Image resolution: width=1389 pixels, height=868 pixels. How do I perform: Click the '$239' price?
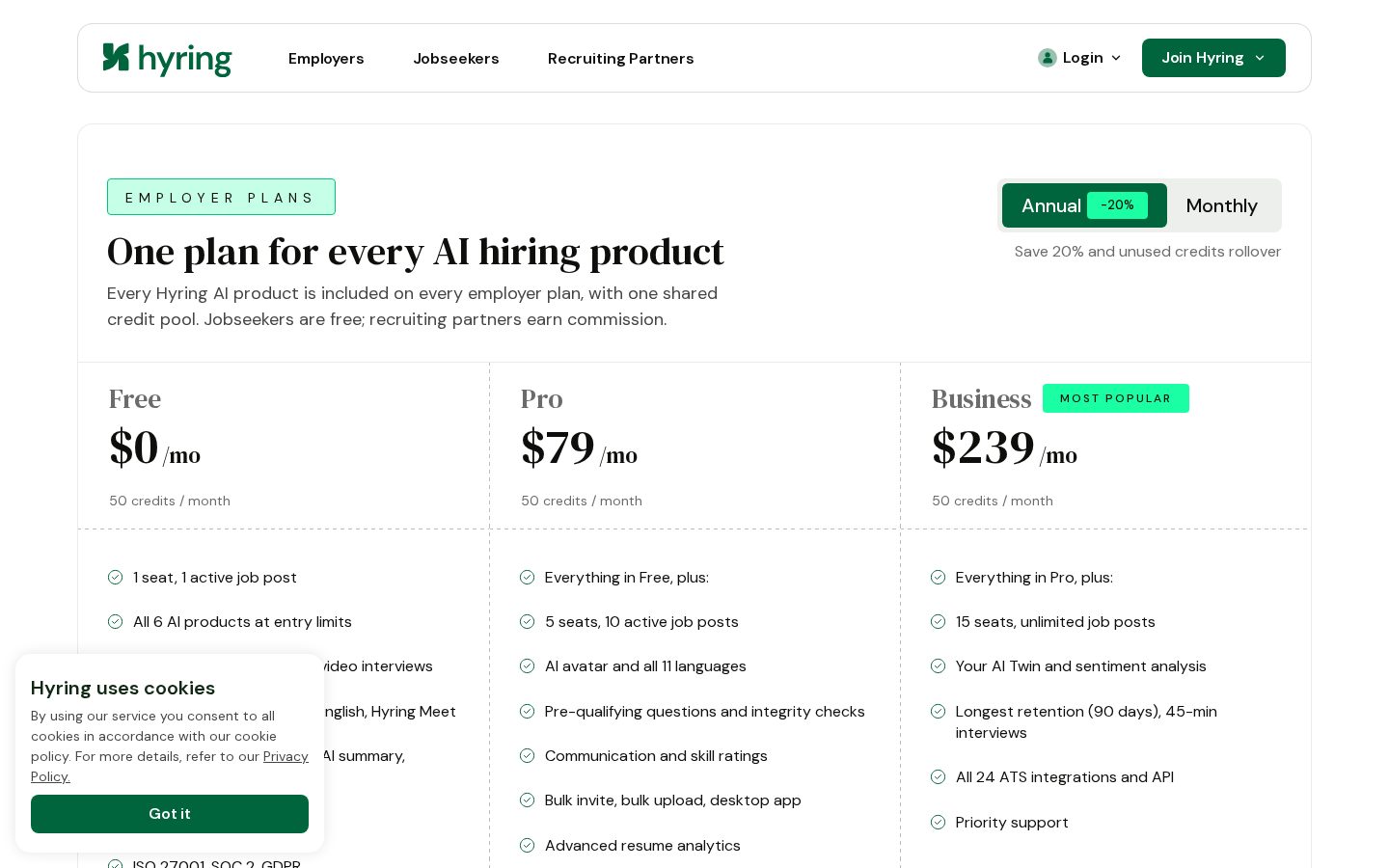pos(983,448)
